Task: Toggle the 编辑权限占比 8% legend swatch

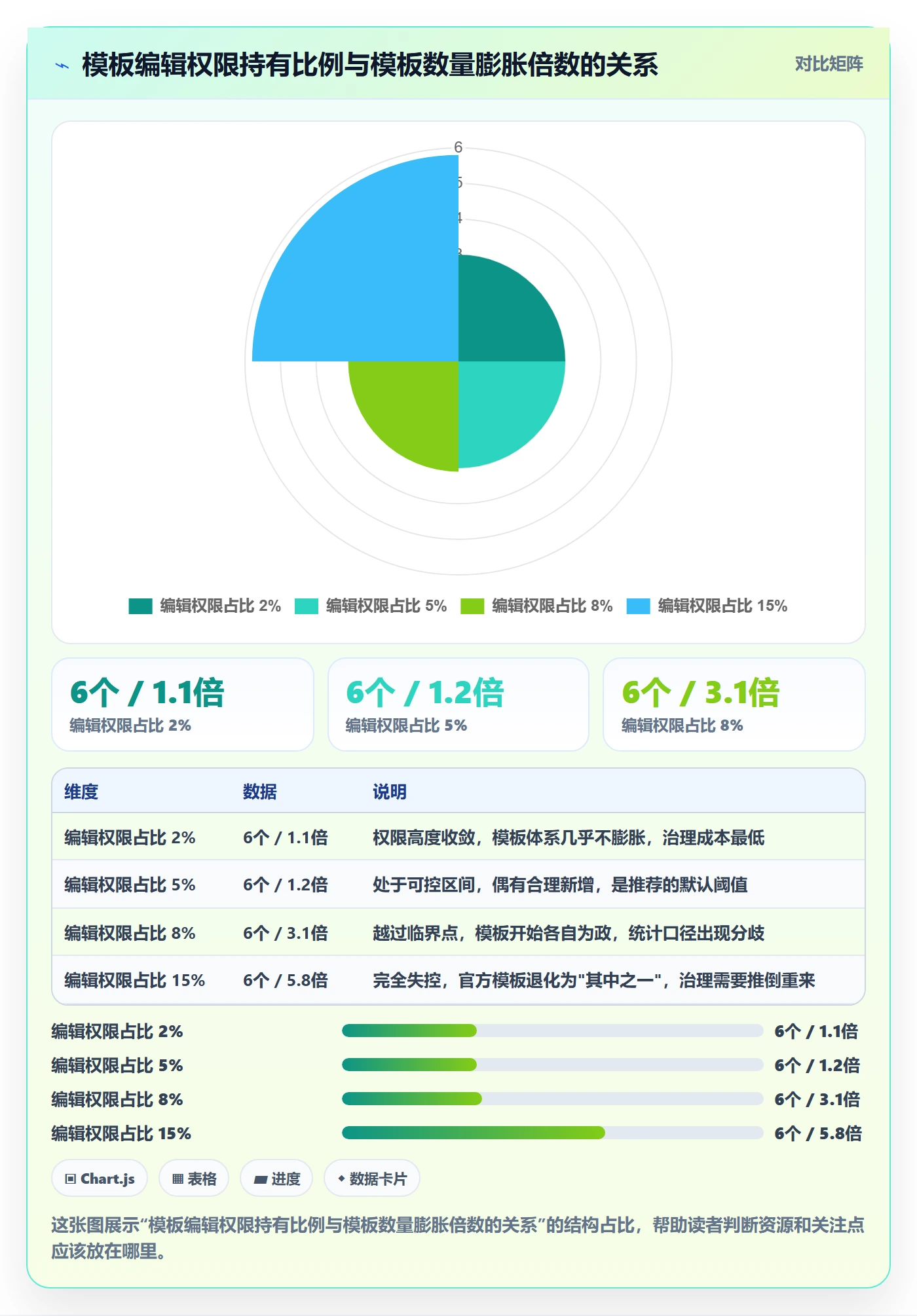Action: [472, 606]
